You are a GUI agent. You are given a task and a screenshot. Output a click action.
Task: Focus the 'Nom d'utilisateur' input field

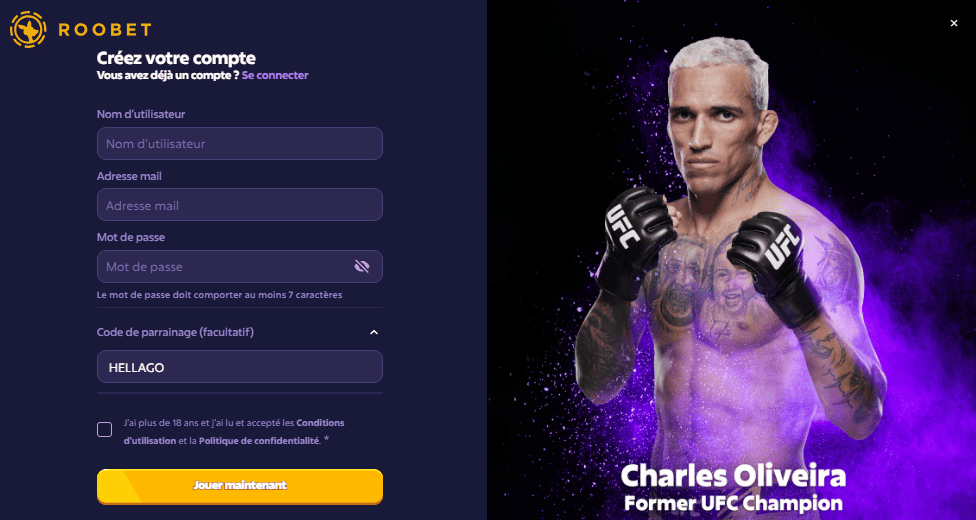tap(239, 144)
